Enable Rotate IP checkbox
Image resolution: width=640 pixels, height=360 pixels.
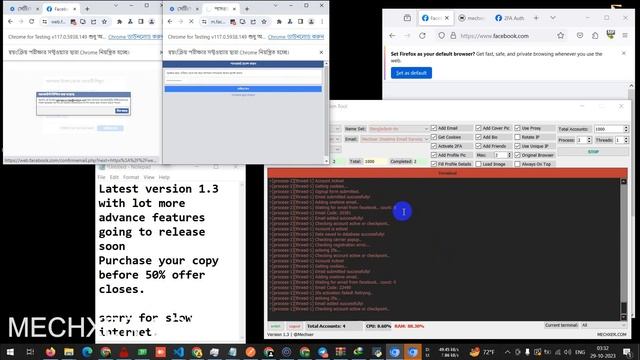(518, 137)
